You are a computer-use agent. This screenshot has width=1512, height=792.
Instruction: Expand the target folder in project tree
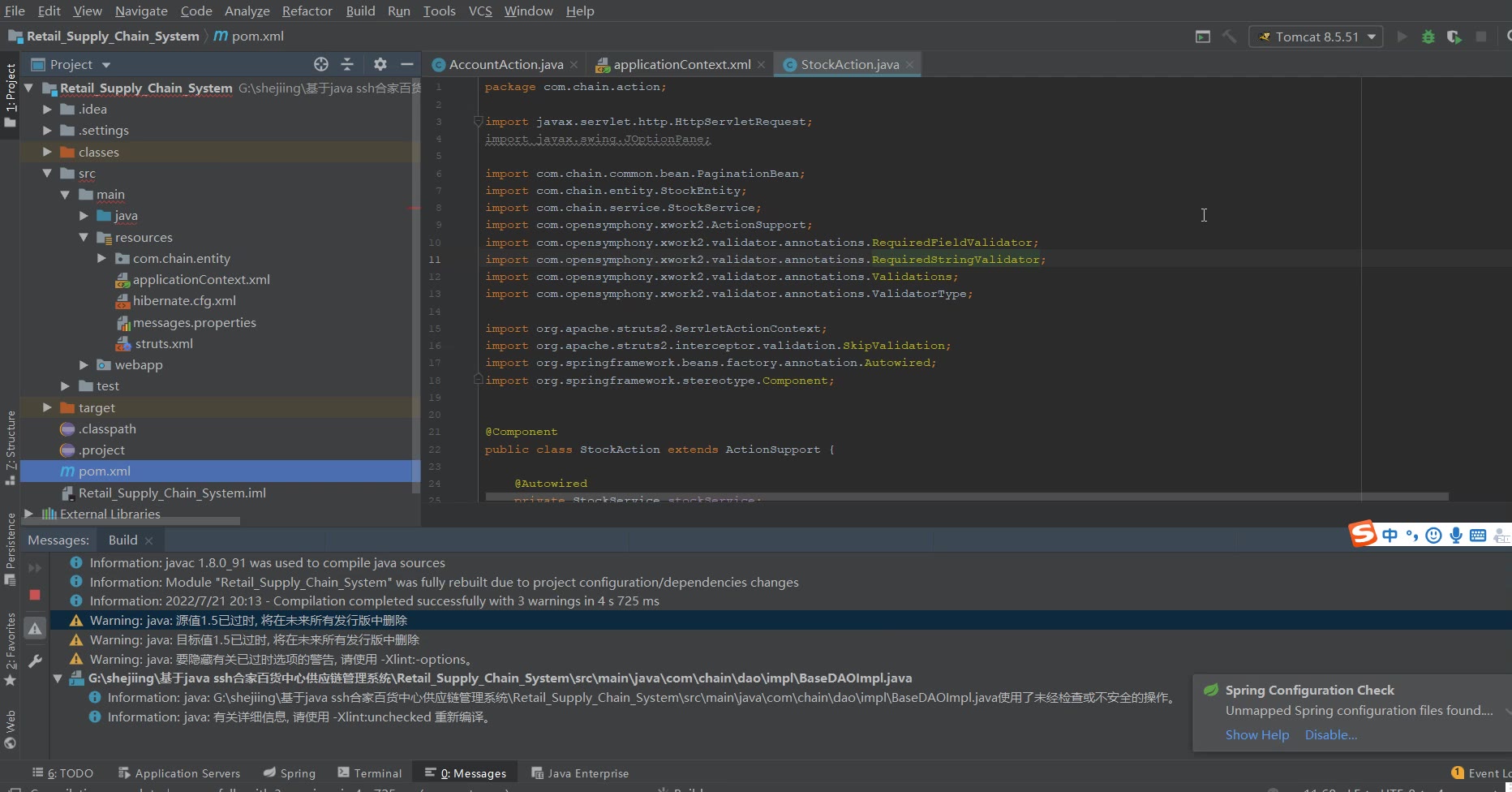(x=47, y=407)
